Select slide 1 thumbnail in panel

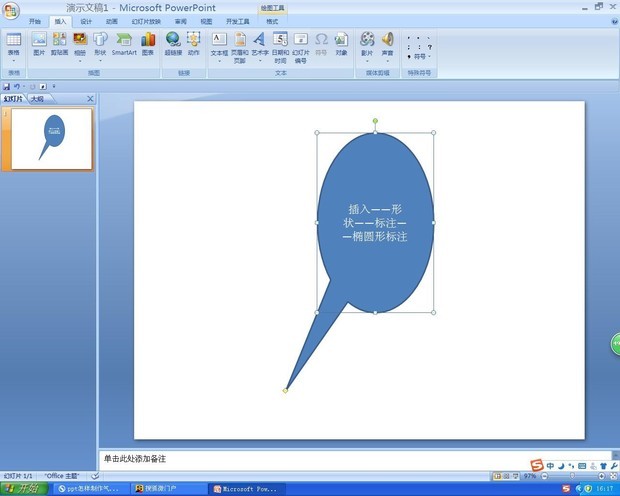click(52, 137)
